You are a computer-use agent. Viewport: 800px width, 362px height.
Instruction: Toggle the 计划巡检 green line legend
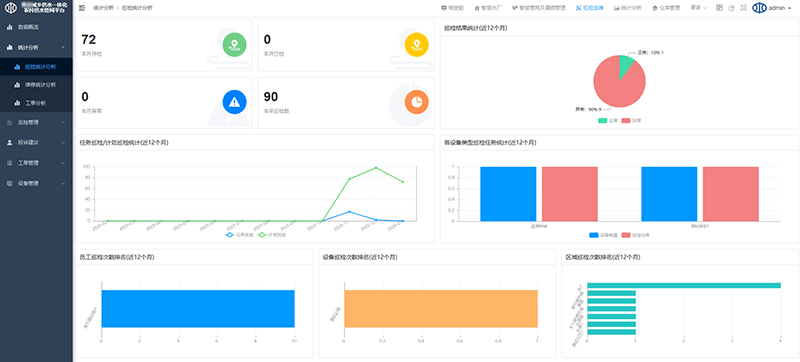270,235
